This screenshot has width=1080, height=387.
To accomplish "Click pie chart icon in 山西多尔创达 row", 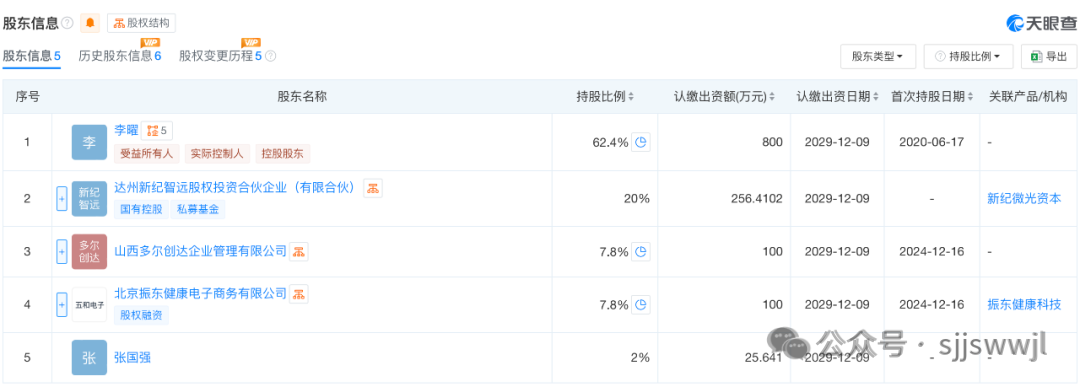I will pos(641,252).
